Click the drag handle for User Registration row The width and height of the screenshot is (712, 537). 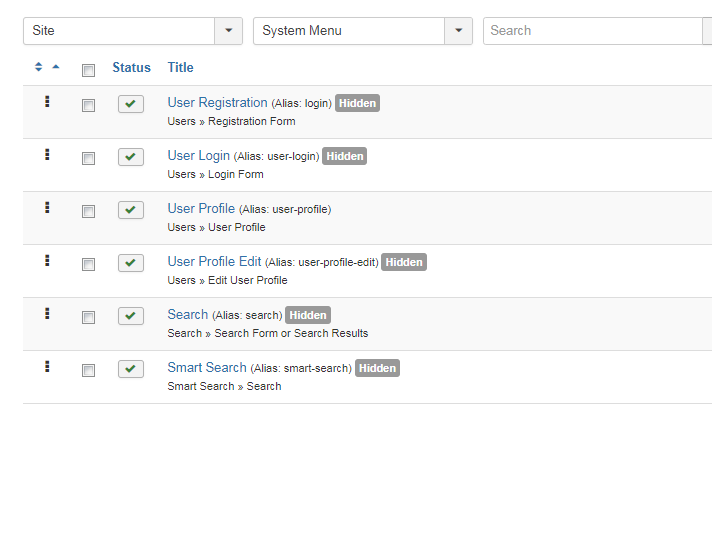(47, 101)
